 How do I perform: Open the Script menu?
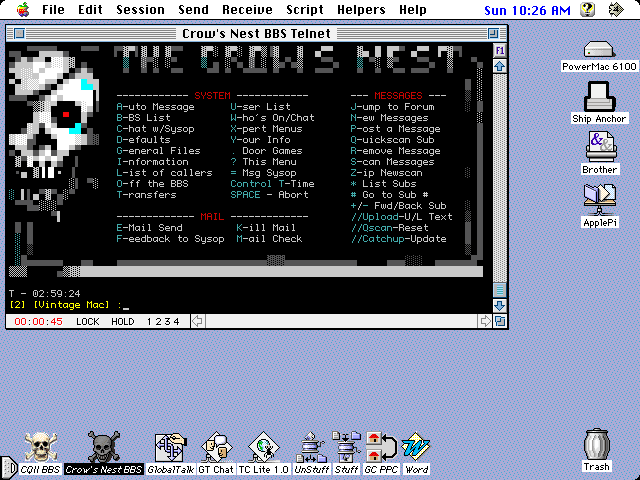point(304,10)
